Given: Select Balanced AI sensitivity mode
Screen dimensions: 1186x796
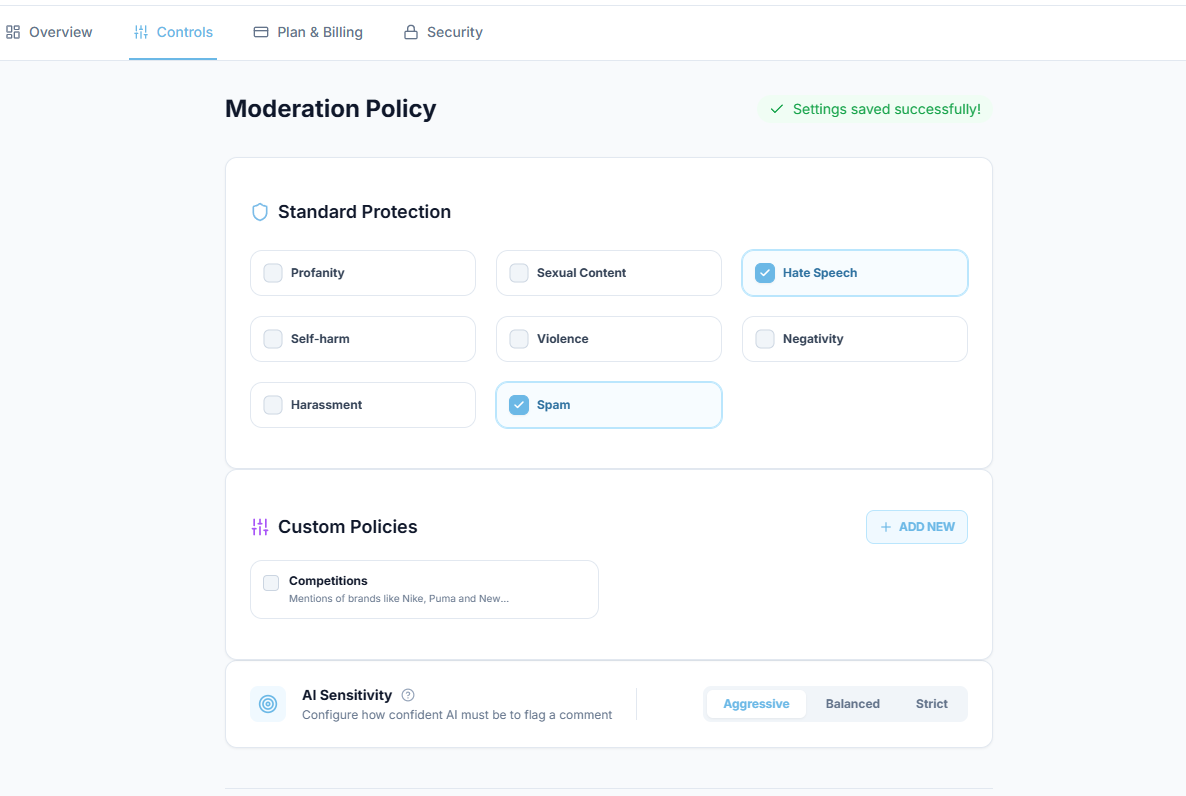Looking at the screenshot, I should [x=852, y=704].
